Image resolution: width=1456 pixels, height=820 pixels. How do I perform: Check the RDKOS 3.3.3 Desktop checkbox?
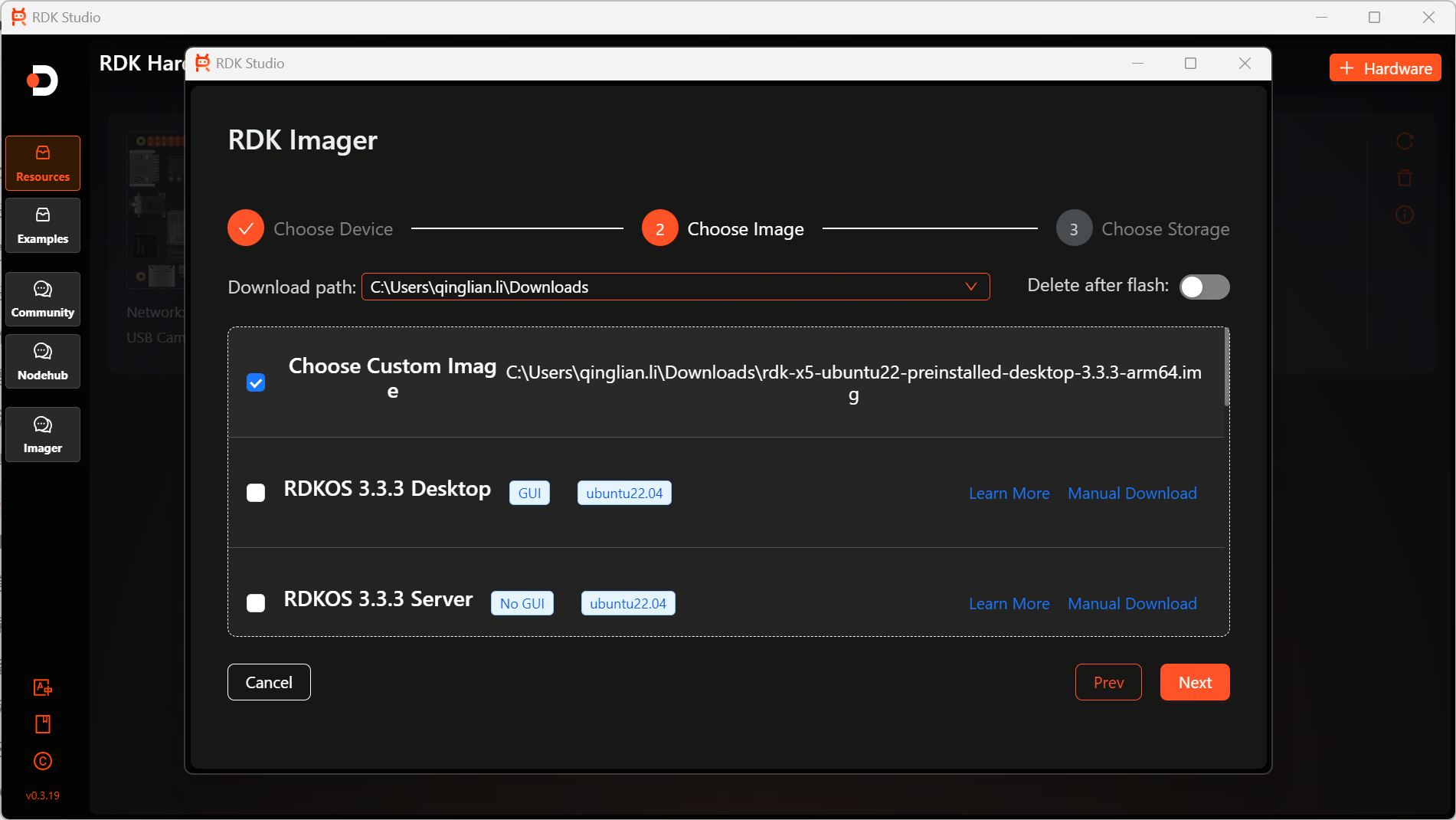[256, 493]
